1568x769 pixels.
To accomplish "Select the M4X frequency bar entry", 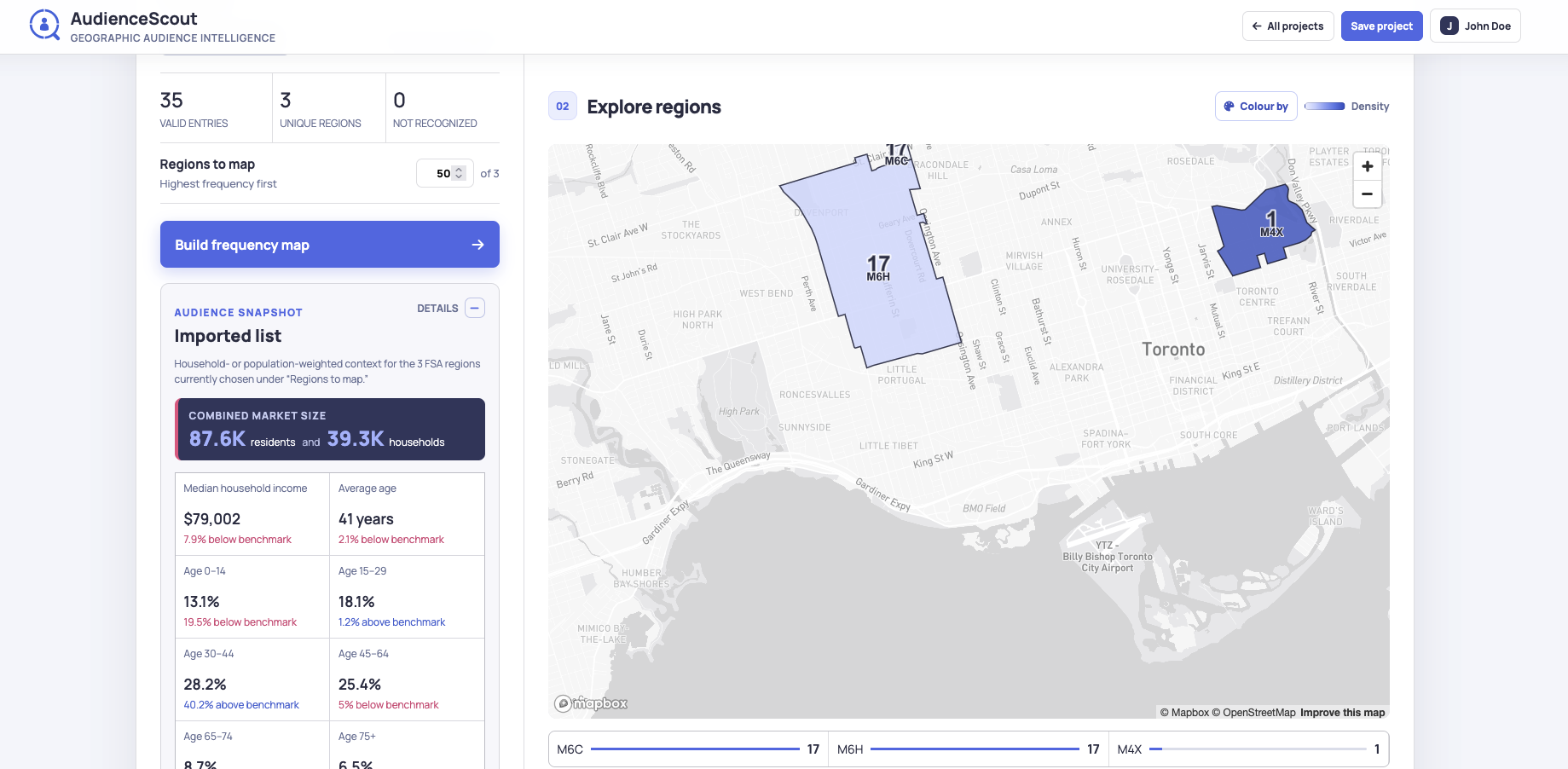I will click(1248, 749).
